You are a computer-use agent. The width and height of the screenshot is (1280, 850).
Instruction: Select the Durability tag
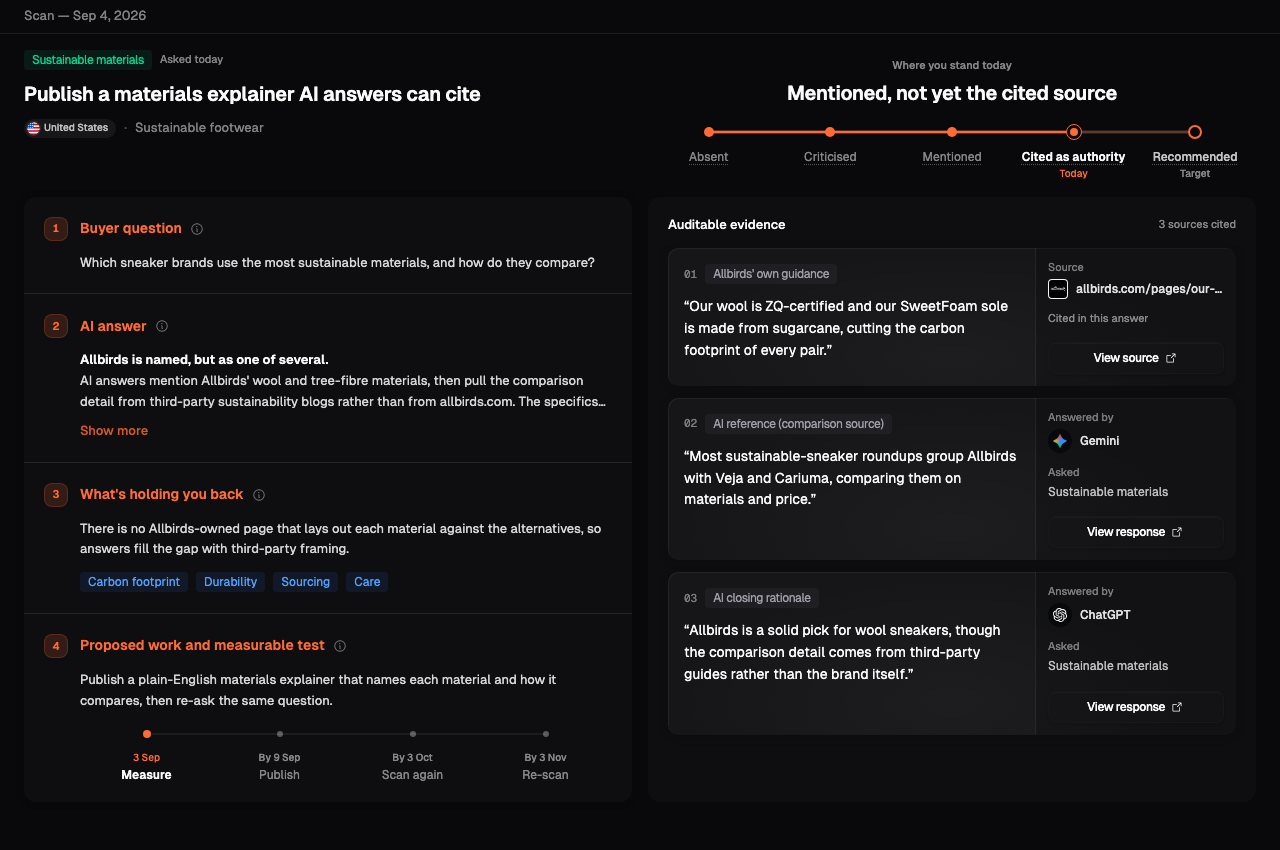coord(230,582)
